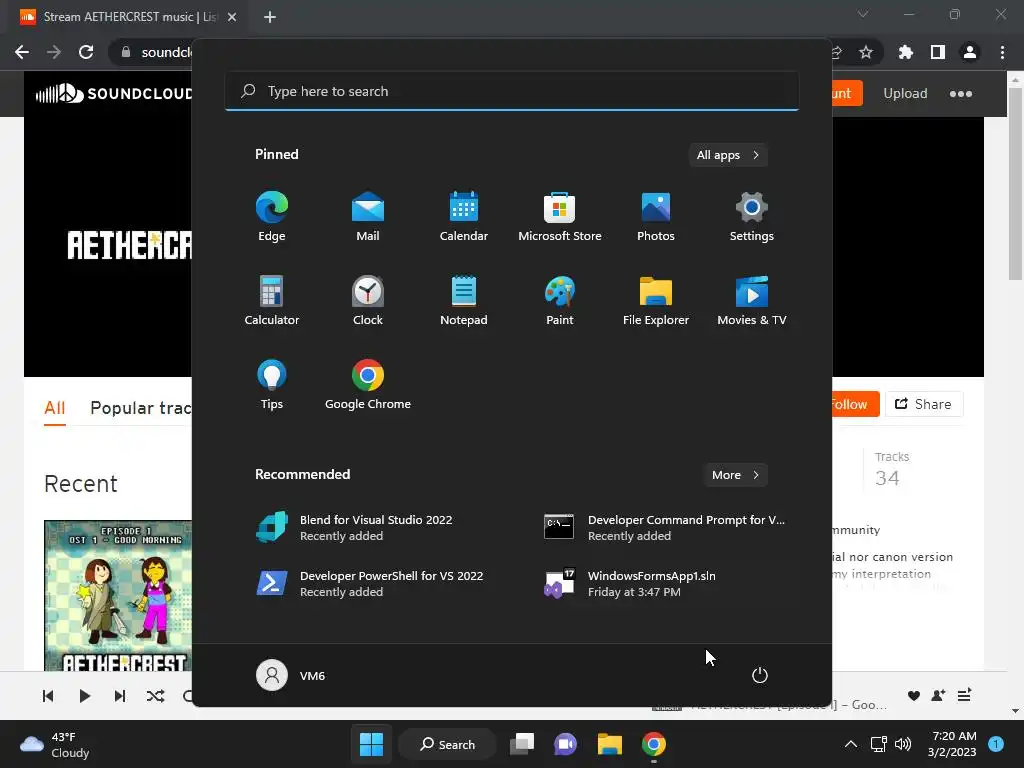Open File Explorer from the taskbar
The width and height of the screenshot is (1024, 768).
point(609,744)
